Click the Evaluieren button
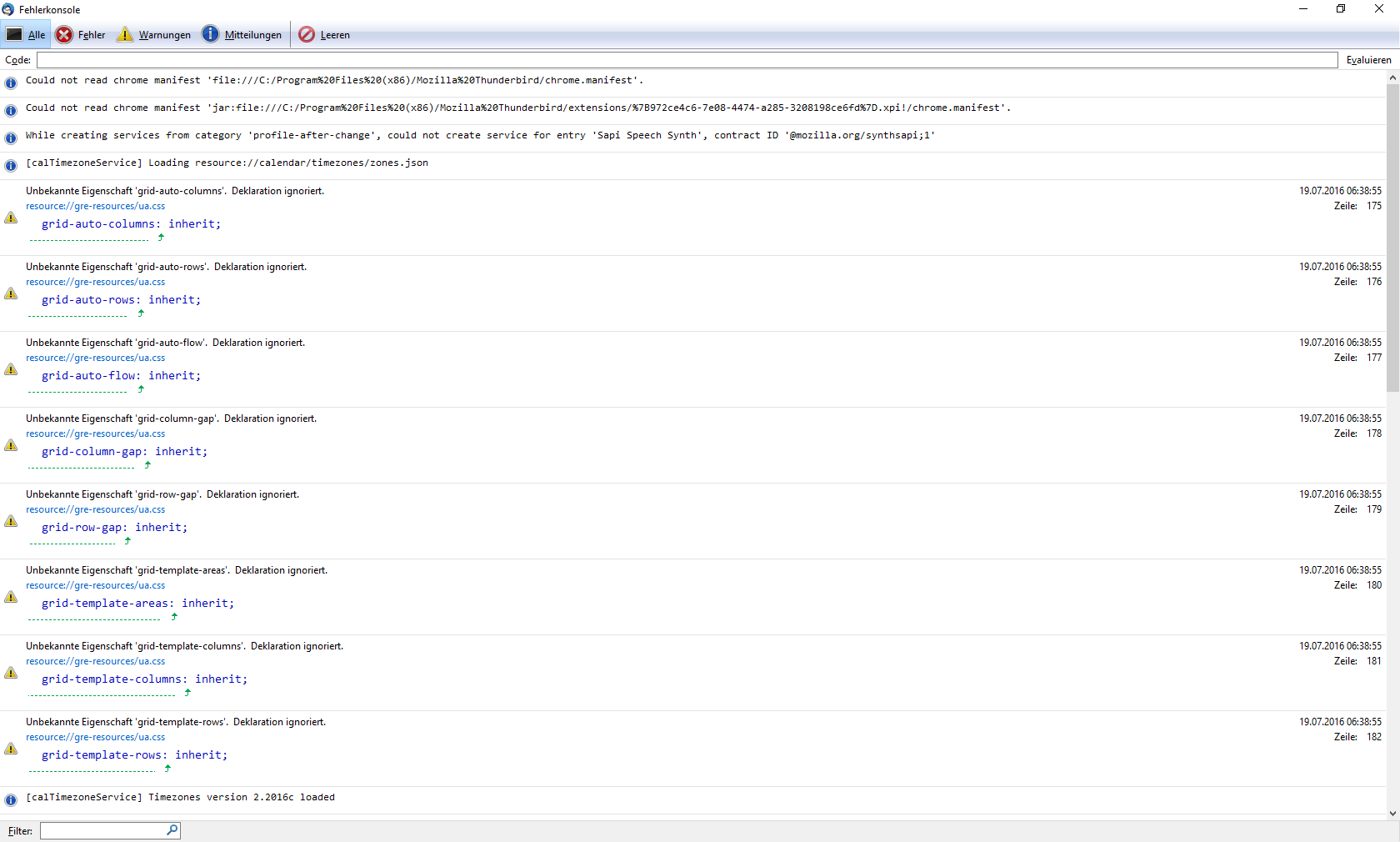 (1368, 60)
